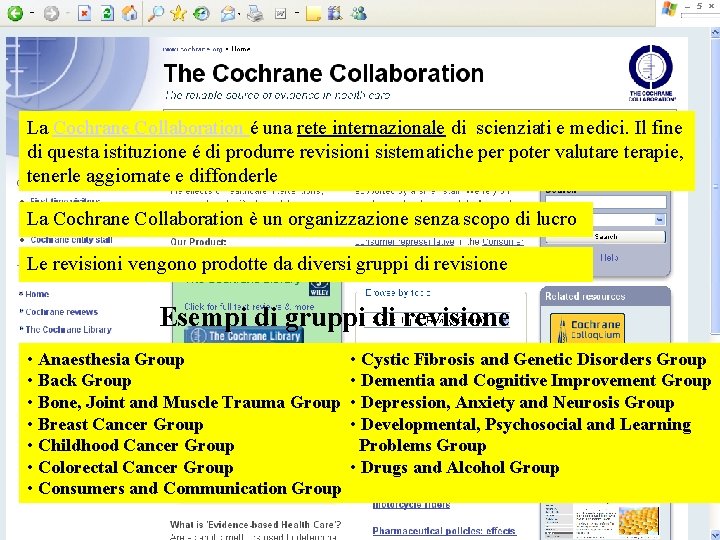
Task: Go back with the green Back arrow
Action: point(15,13)
